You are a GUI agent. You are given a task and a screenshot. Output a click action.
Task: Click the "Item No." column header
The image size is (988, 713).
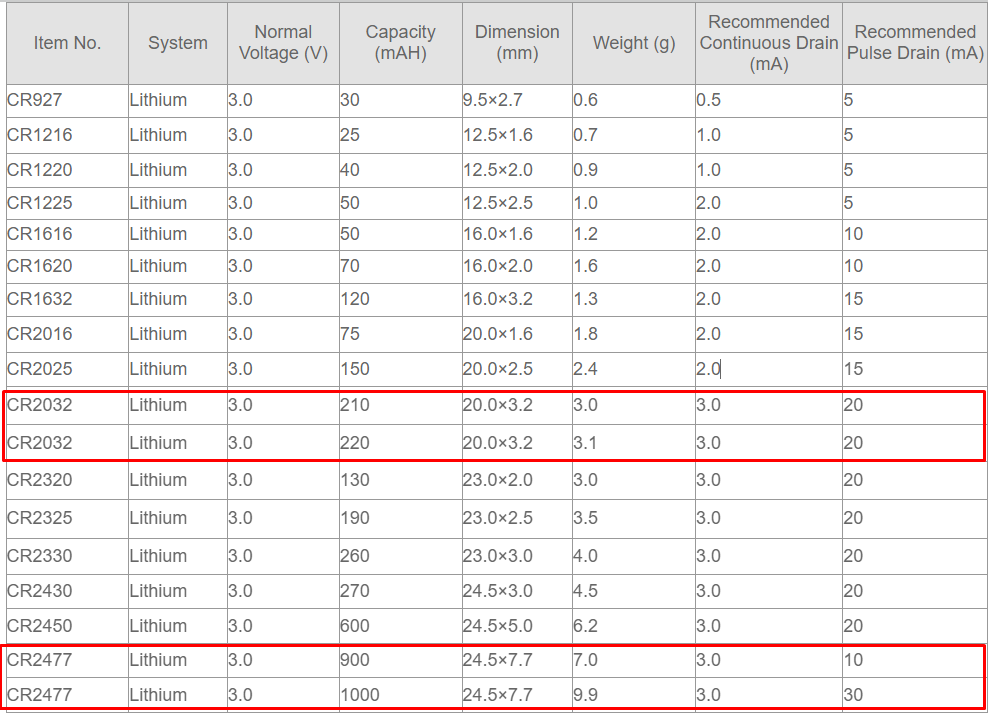coord(67,43)
